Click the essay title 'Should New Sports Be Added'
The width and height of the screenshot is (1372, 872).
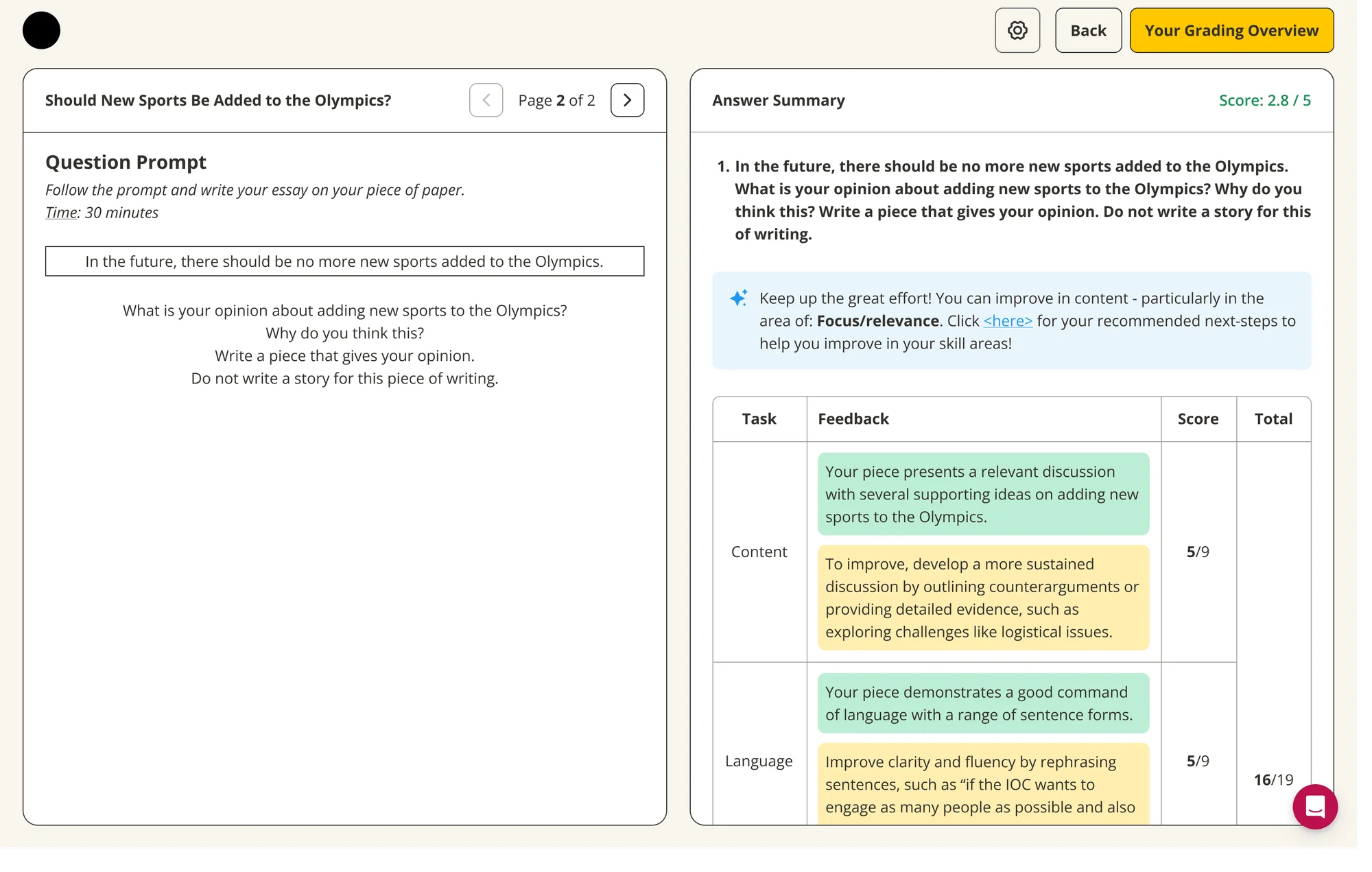coord(218,100)
